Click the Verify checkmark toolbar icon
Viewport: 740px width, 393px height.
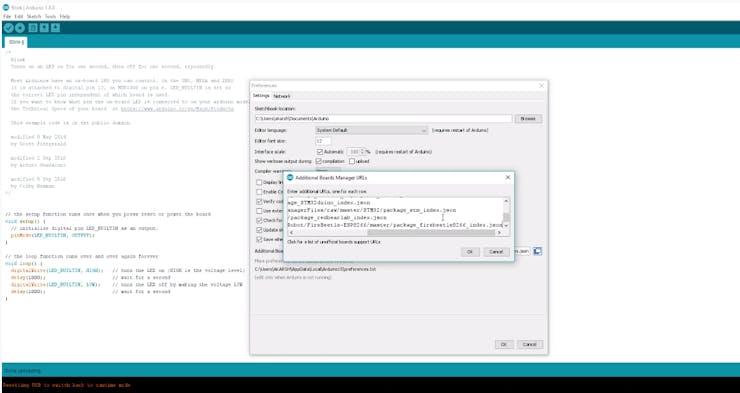pyautogui.click(x=8, y=28)
